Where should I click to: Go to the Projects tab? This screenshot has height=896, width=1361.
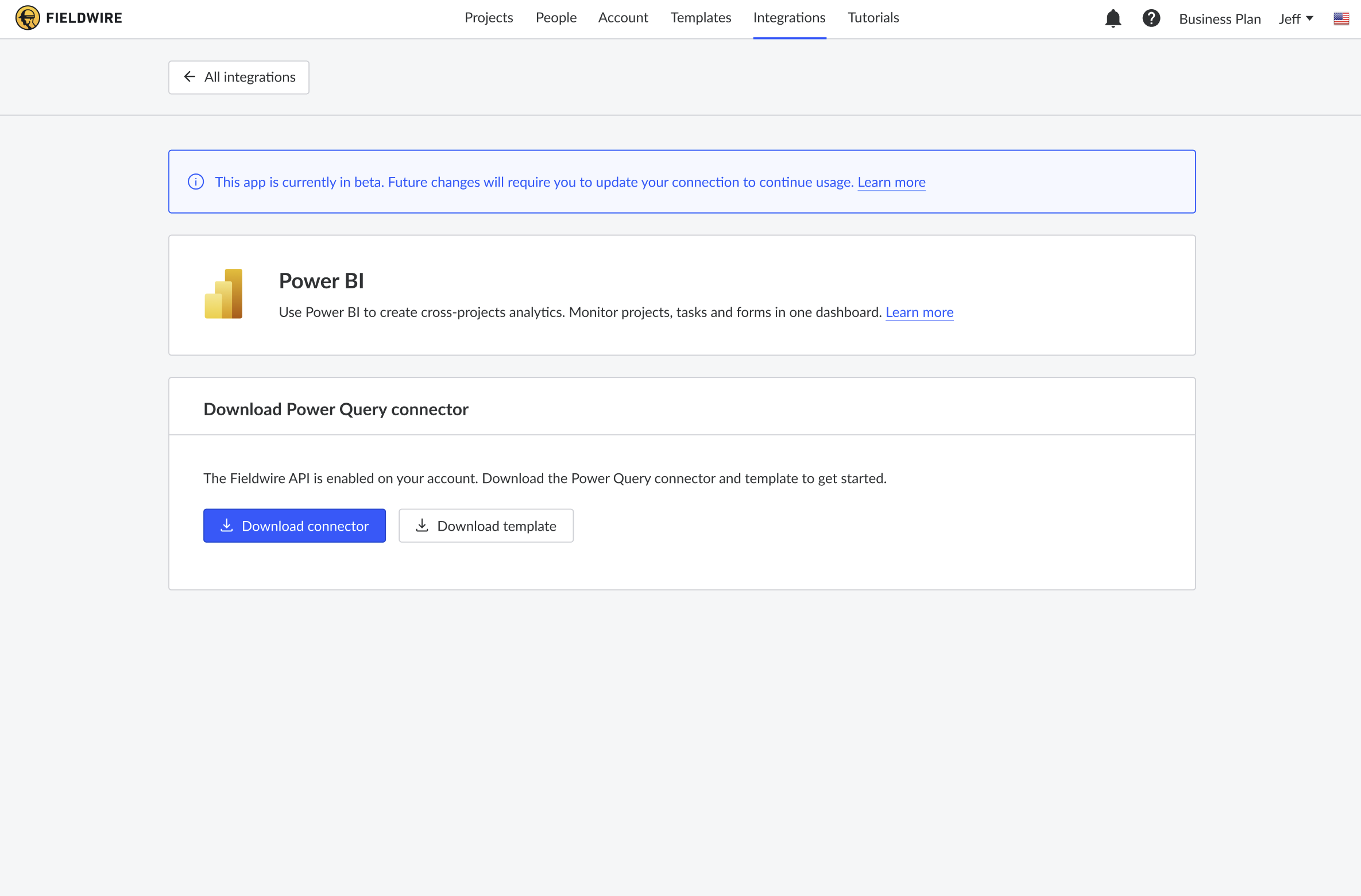(x=489, y=18)
